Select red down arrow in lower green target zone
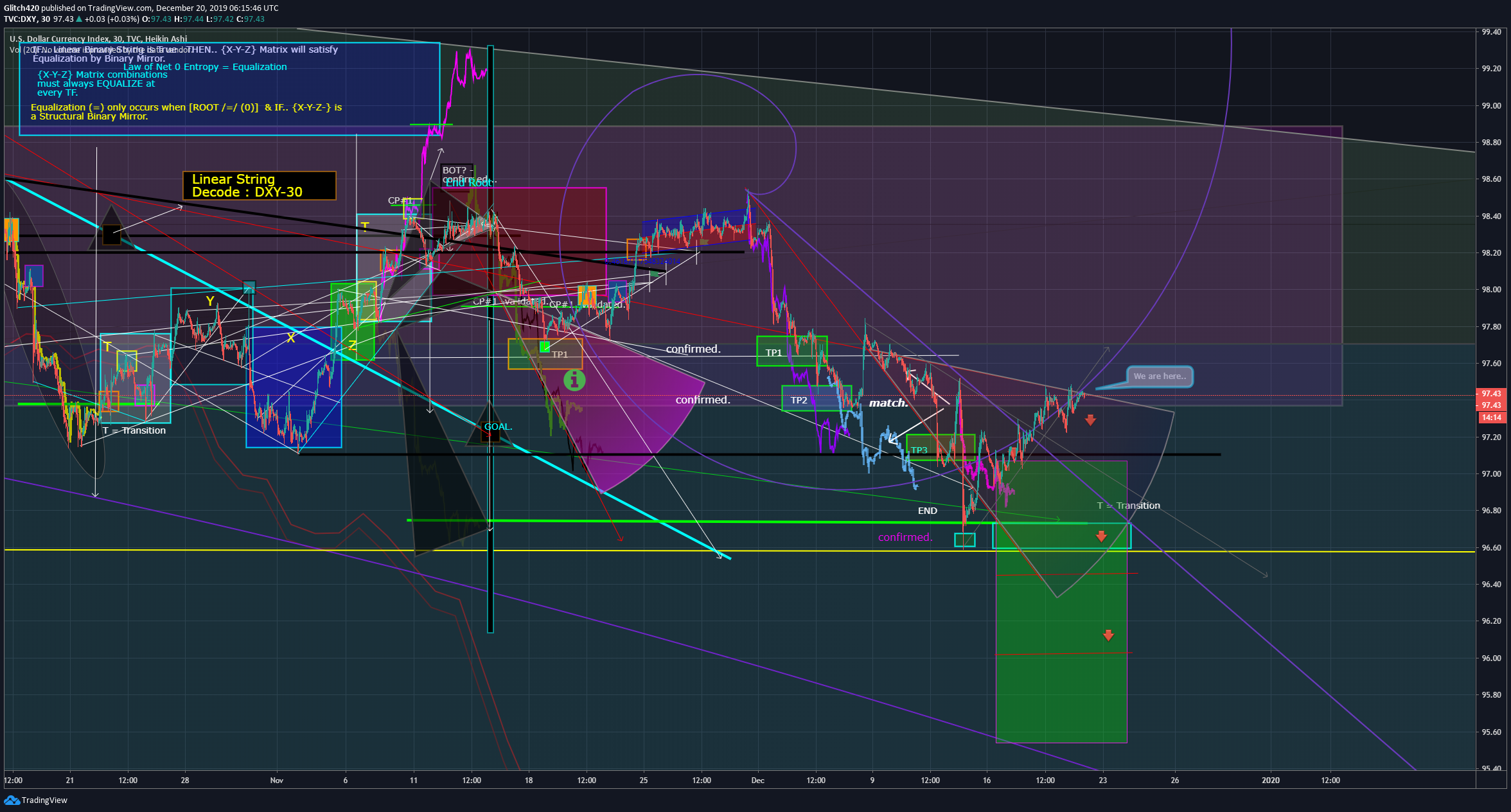This screenshot has height=812, width=1511. (1108, 635)
